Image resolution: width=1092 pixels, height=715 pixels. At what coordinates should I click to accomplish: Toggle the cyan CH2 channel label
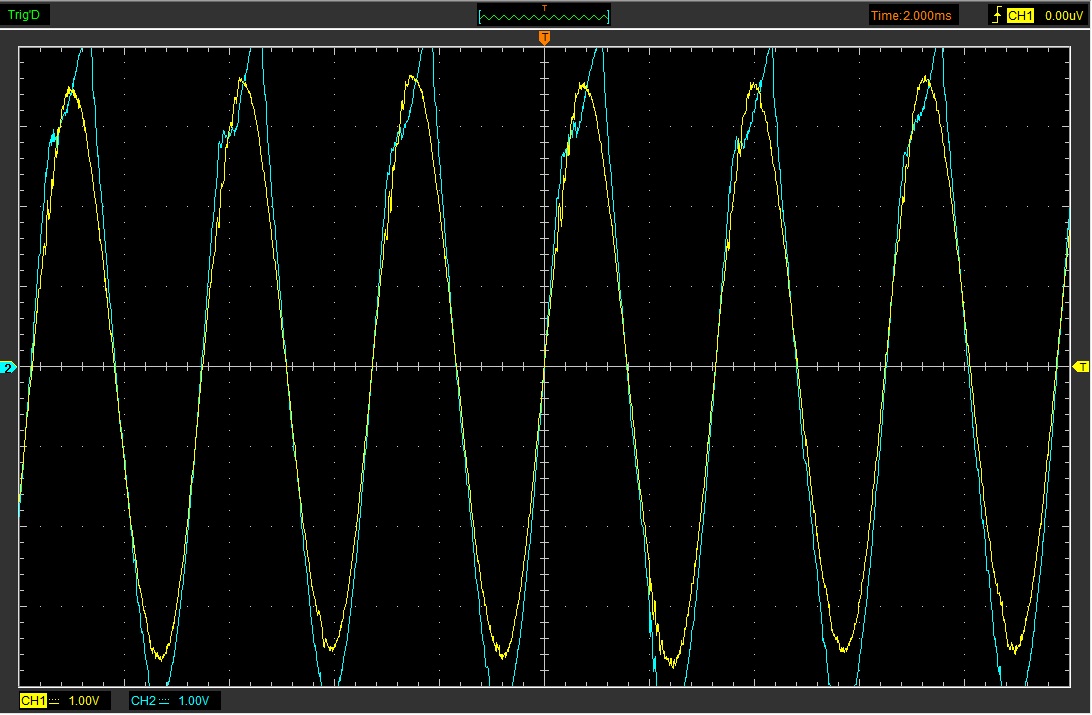tap(143, 701)
